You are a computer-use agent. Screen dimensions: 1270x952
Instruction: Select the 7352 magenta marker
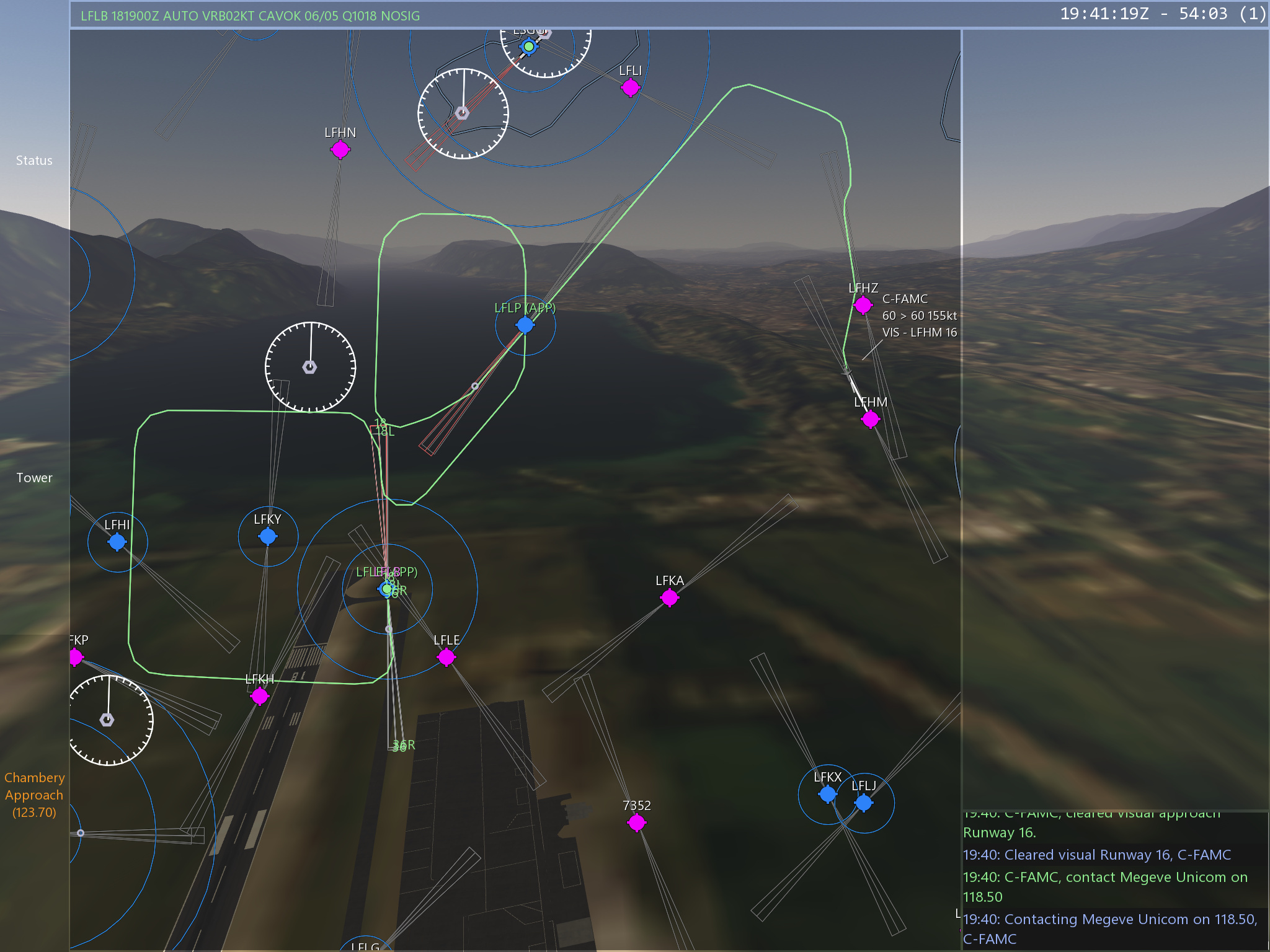[x=636, y=823]
